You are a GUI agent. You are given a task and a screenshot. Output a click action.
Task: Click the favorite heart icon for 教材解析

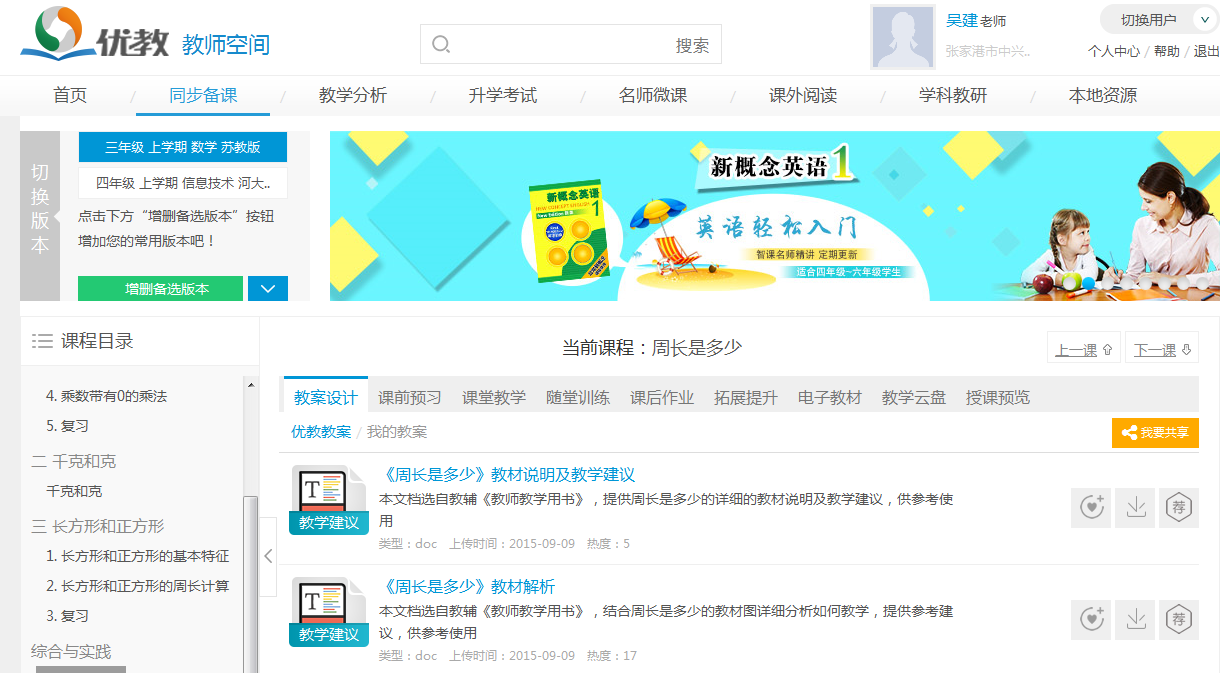tap(1090, 619)
